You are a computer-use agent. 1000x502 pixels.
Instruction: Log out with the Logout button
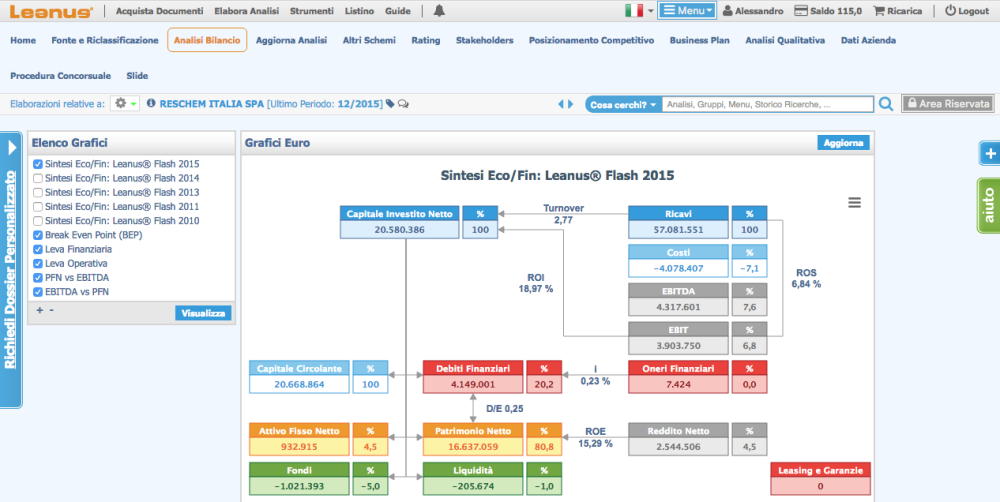[x=967, y=11]
